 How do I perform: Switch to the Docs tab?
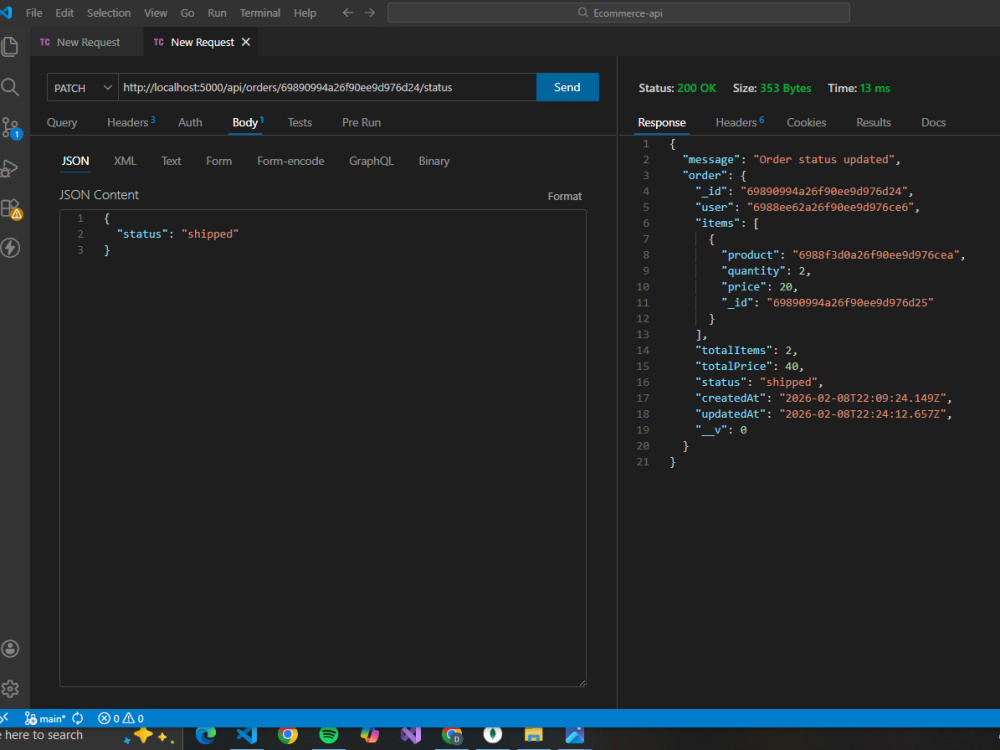(933, 122)
